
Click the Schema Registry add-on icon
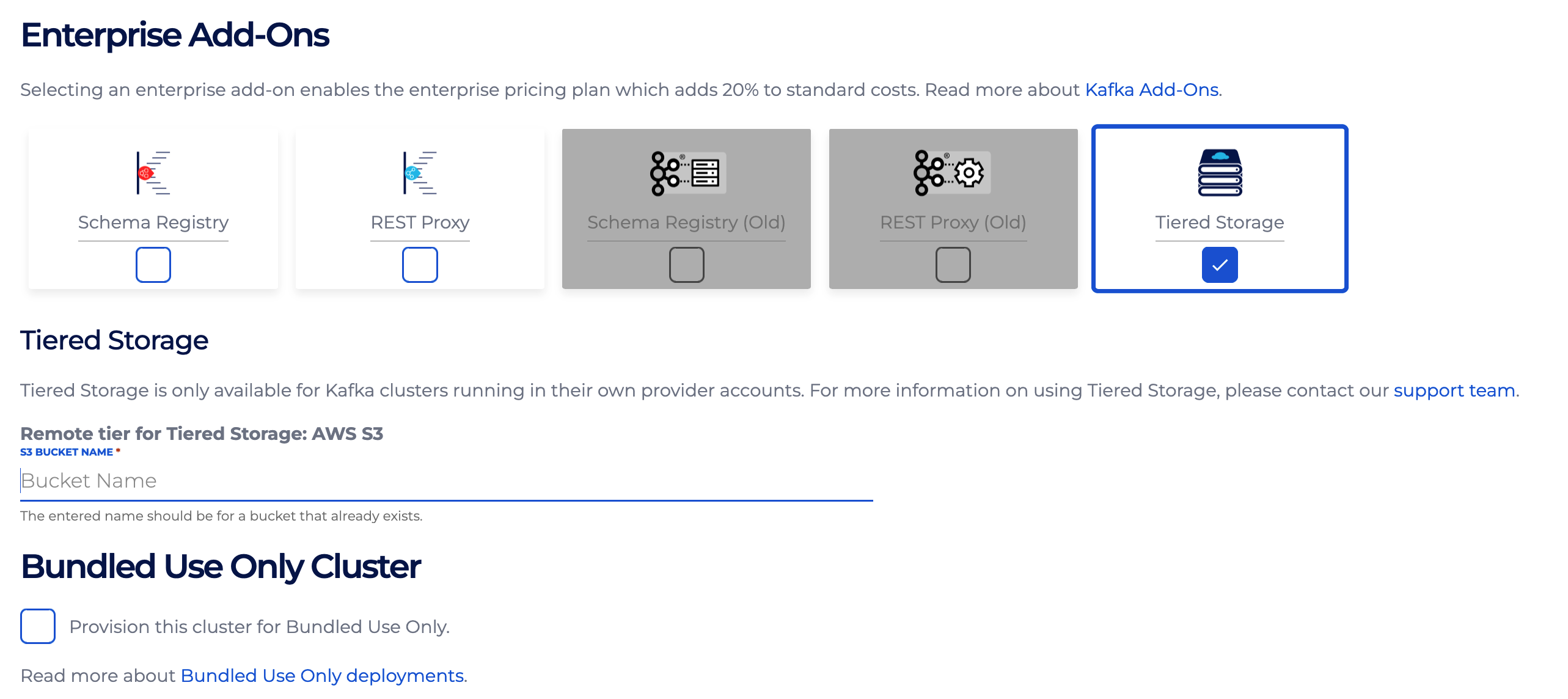(x=153, y=173)
